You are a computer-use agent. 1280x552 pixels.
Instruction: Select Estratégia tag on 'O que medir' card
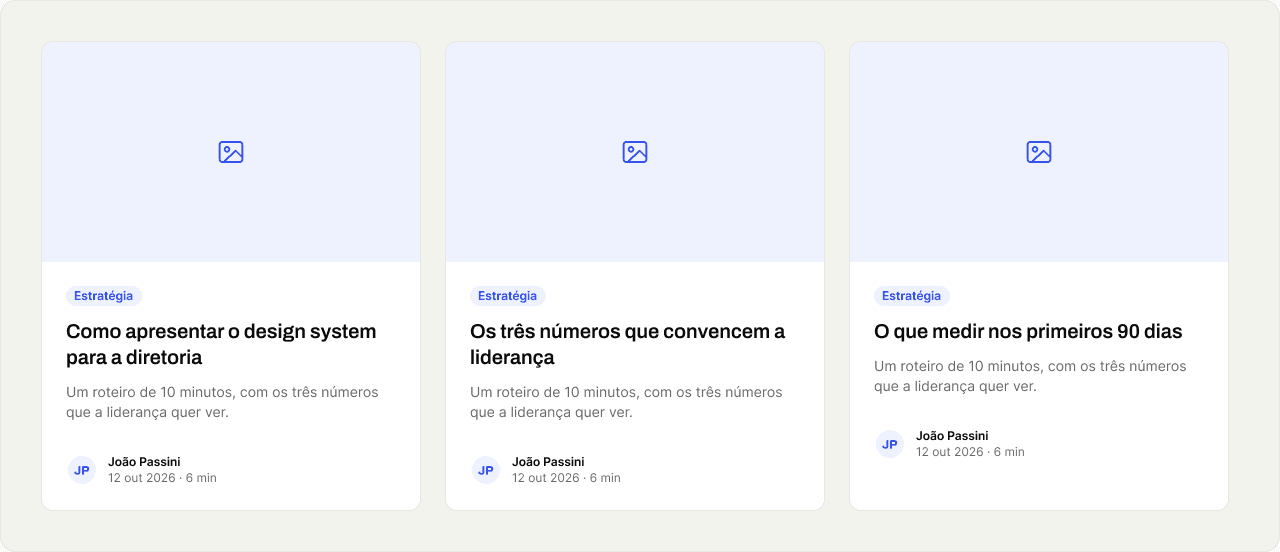(912, 296)
